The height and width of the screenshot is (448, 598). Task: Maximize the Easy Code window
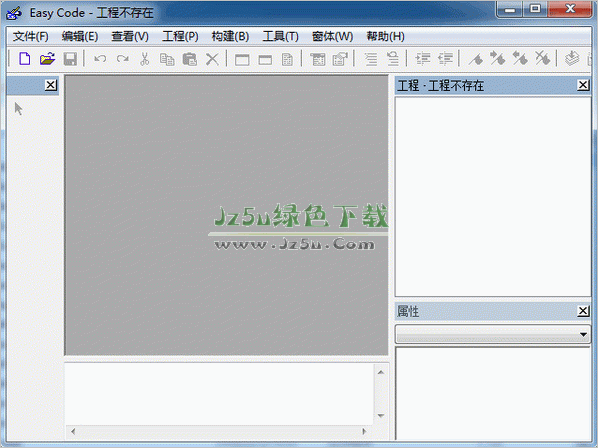(535, 10)
